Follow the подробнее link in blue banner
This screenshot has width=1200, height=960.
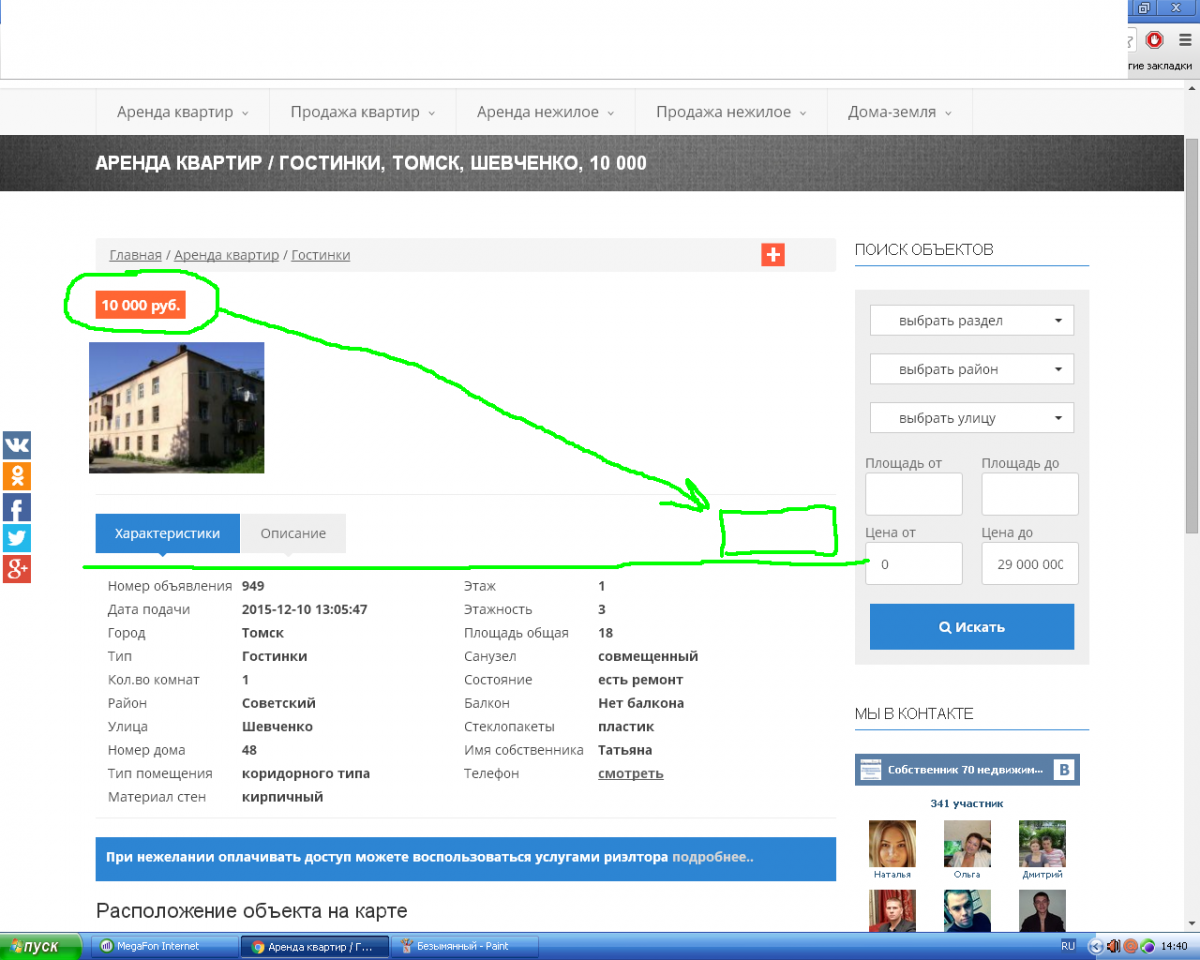(x=712, y=857)
